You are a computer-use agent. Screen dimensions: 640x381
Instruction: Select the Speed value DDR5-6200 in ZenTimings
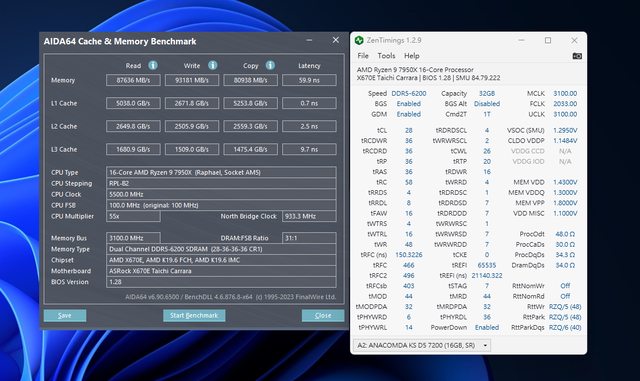[x=409, y=94]
